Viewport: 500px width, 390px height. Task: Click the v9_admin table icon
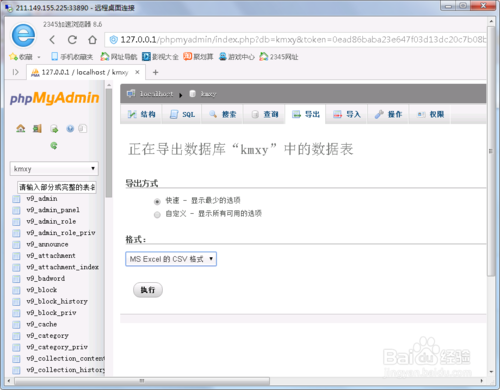tap(16, 199)
